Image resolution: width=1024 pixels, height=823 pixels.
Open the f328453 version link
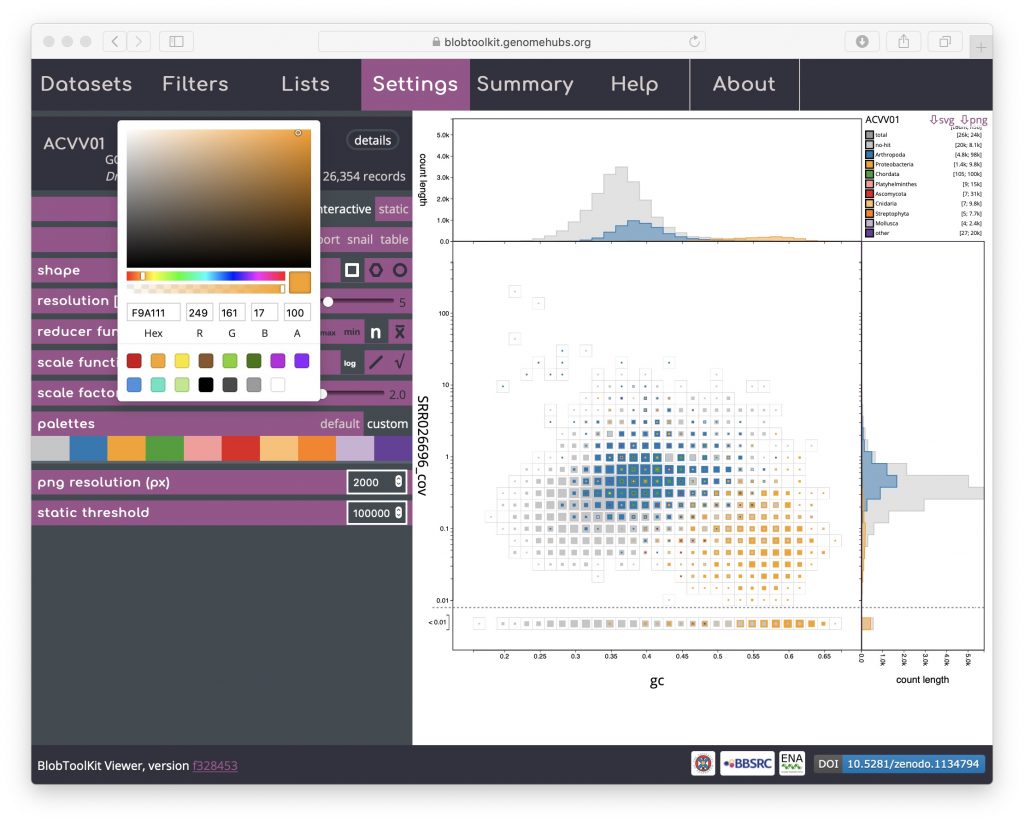(x=215, y=766)
